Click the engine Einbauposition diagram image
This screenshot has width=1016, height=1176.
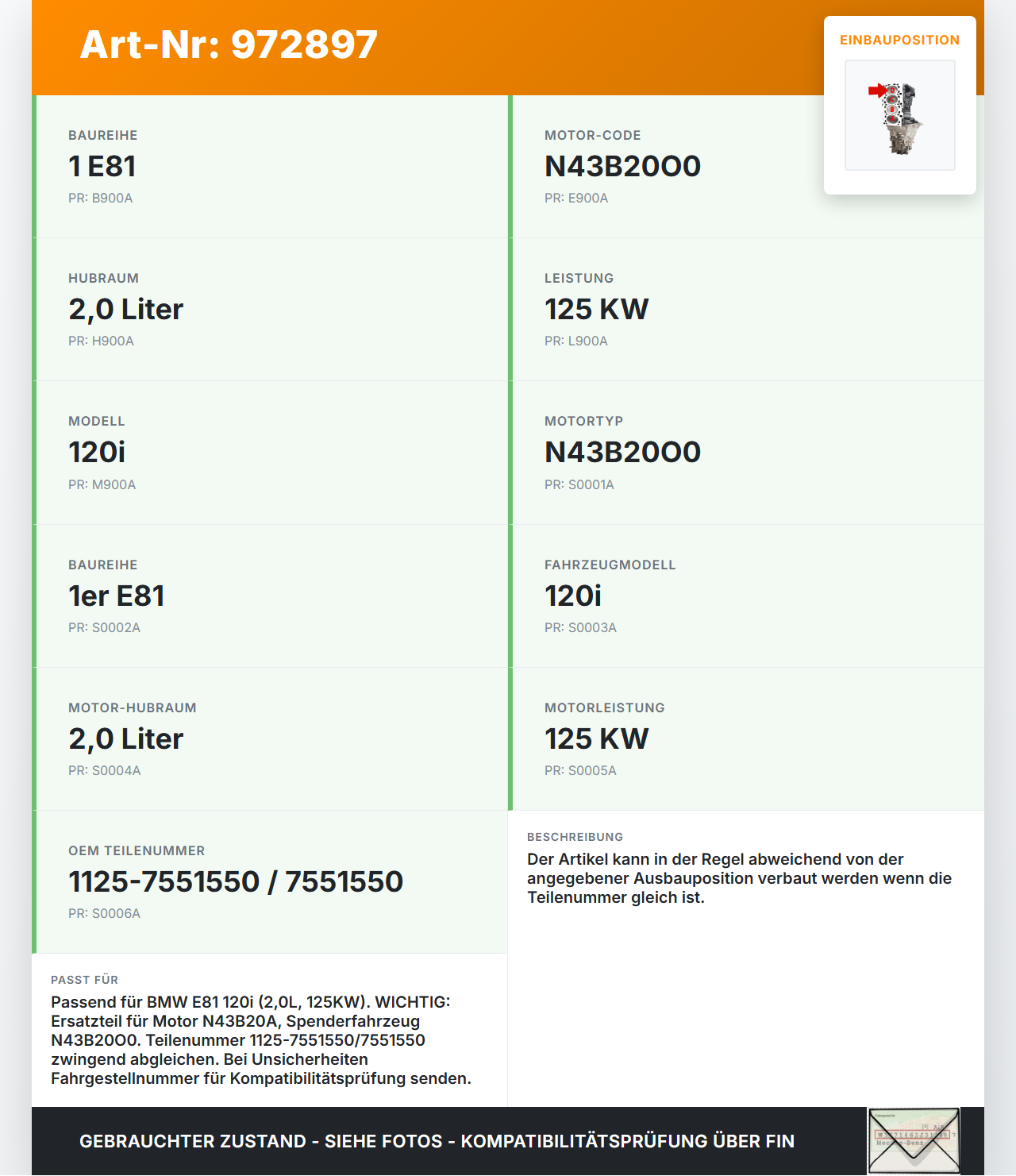[899, 115]
